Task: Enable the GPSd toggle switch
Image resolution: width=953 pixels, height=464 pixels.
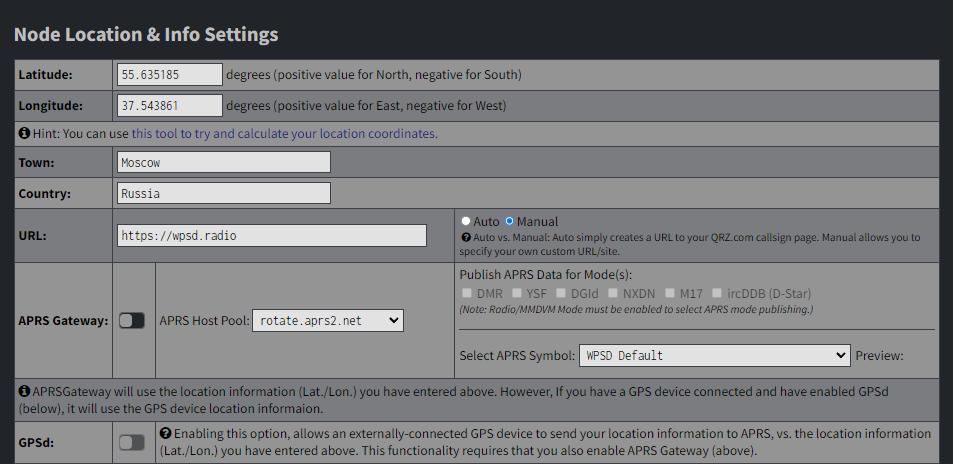Action: pyautogui.click(x=132, y=442)
